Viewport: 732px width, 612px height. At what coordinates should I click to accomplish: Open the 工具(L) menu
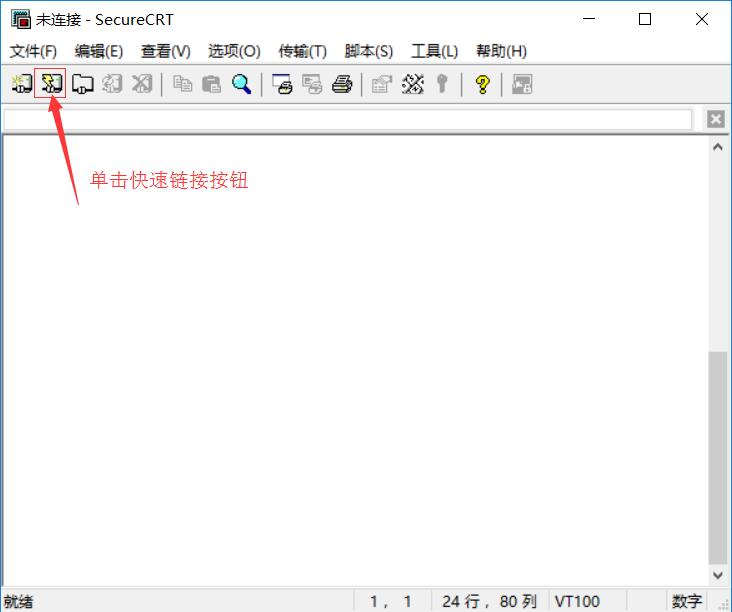(x=434, y=51)
